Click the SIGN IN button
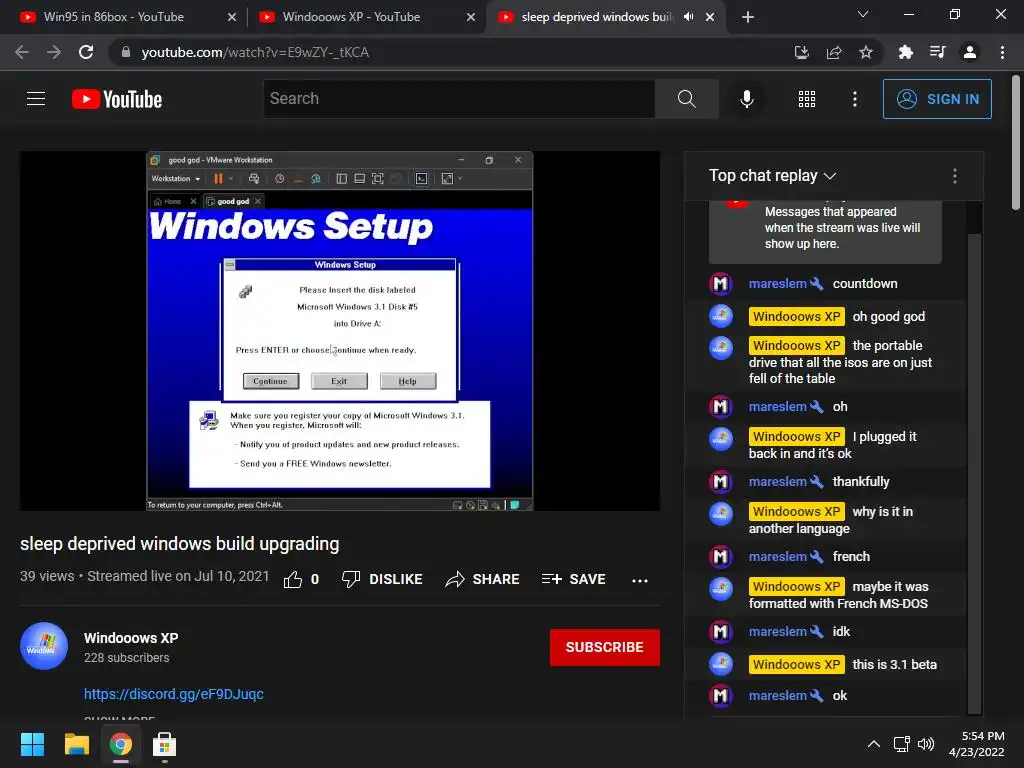The image size is (1024, 768). (937, 99)
